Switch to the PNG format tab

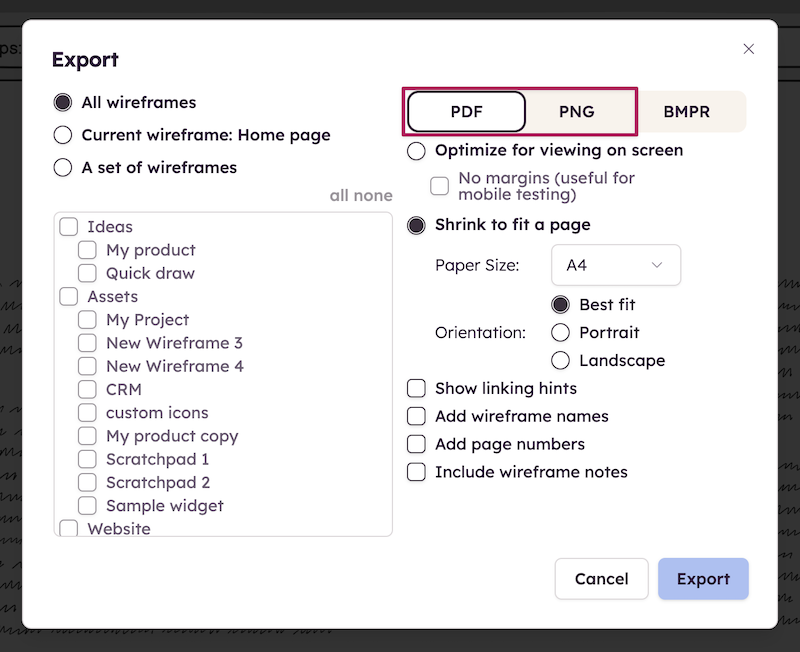[577, 112]
